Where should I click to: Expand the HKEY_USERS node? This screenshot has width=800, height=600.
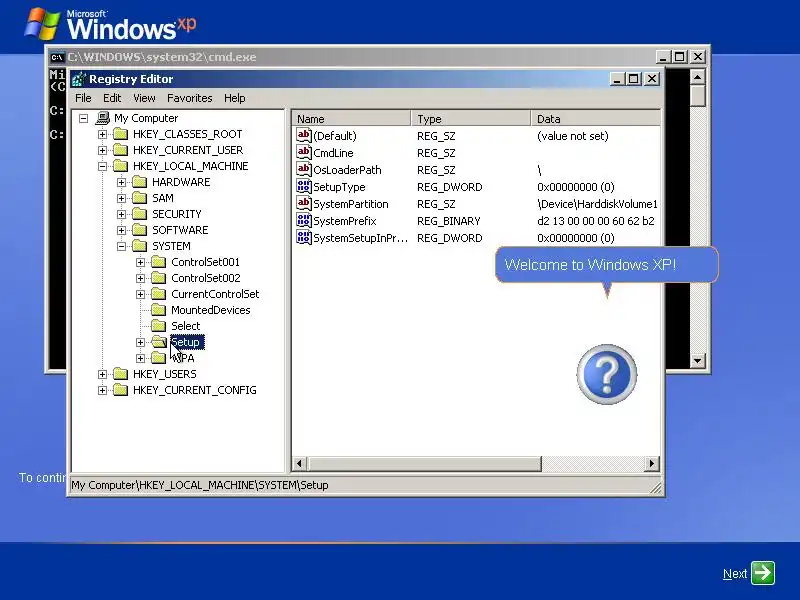(103, 374)
